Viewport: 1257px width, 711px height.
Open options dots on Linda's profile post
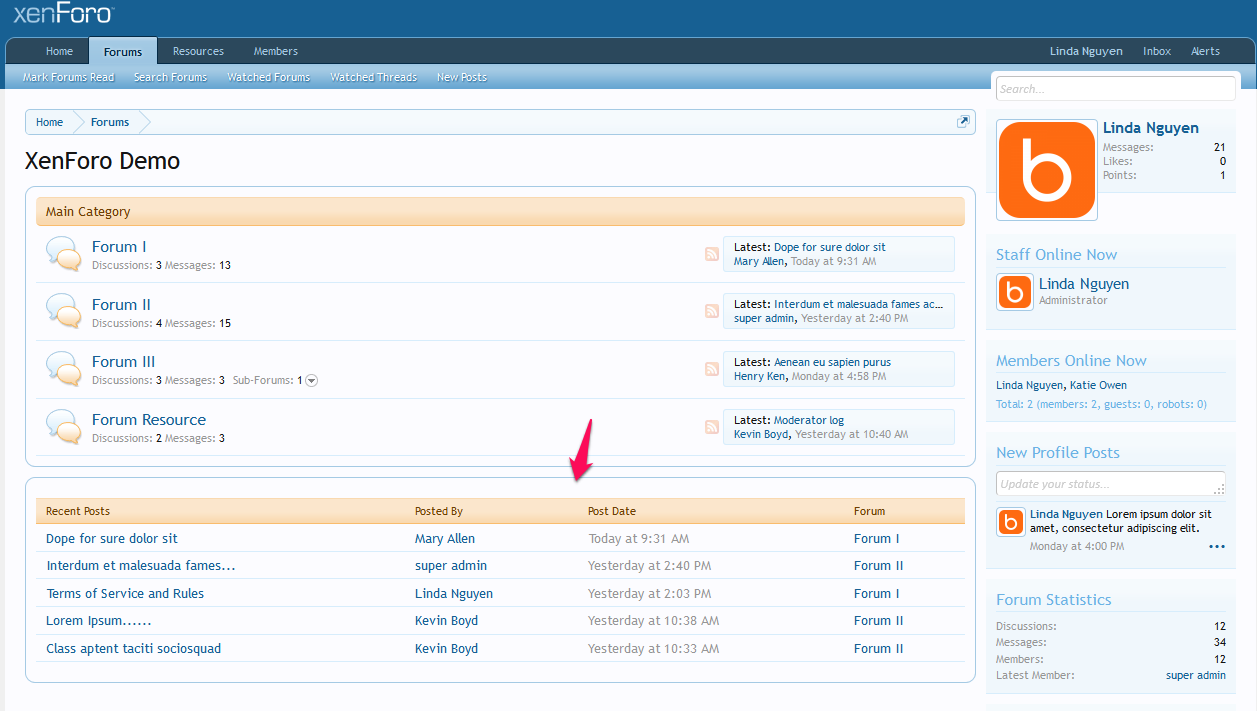(1216, 547)
